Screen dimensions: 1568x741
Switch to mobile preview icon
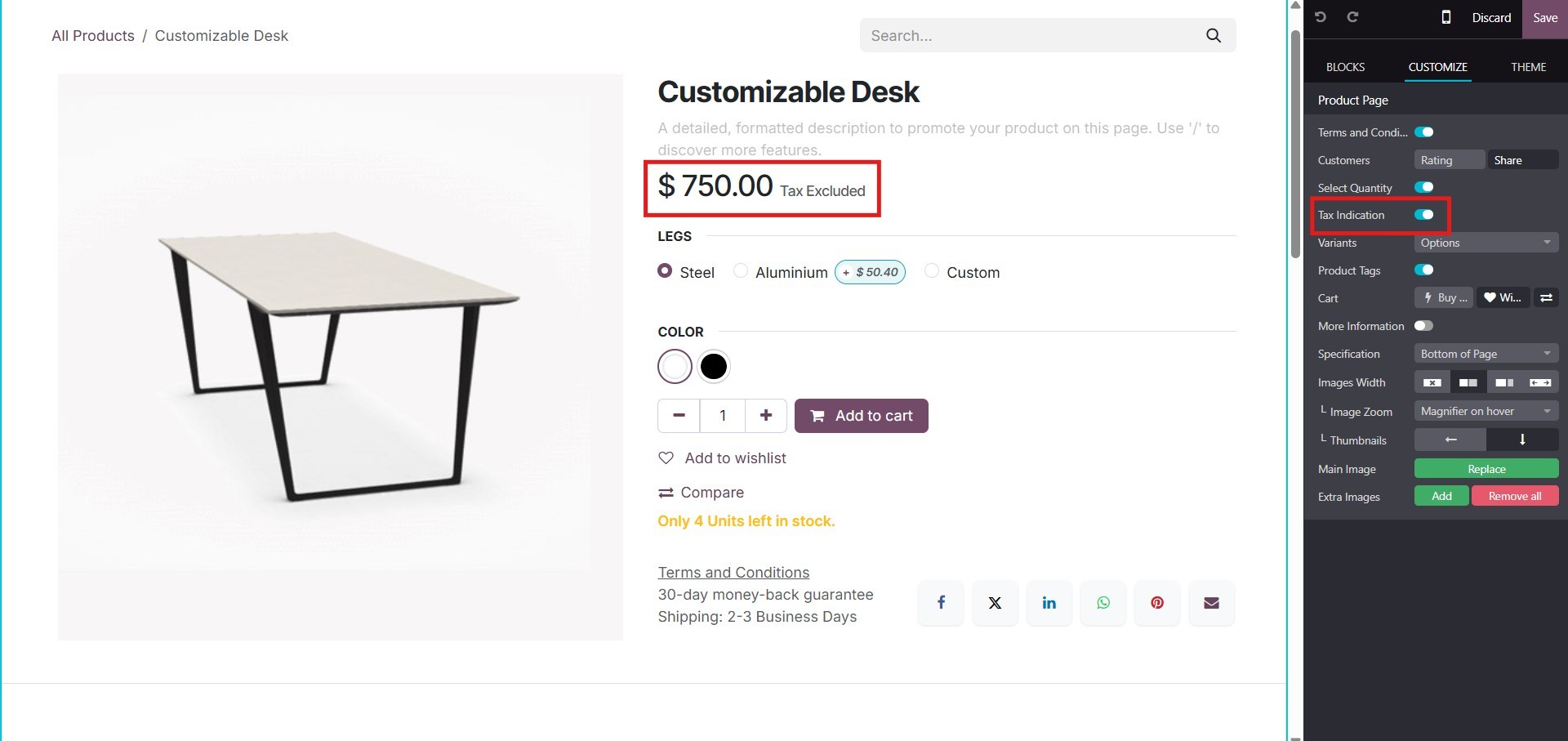point(1445,17)
